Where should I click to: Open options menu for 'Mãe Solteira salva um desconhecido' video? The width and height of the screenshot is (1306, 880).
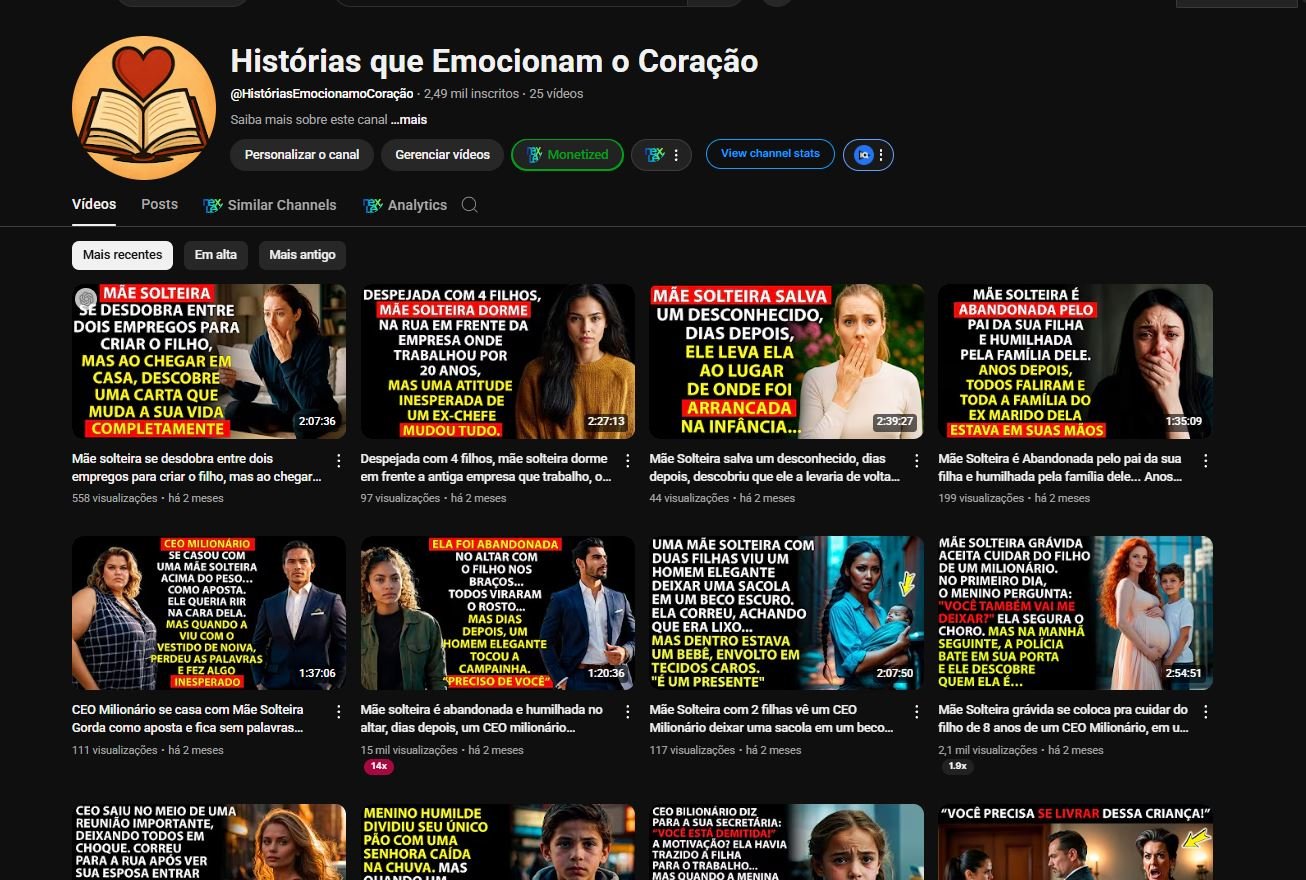click(x=916, y=461)
